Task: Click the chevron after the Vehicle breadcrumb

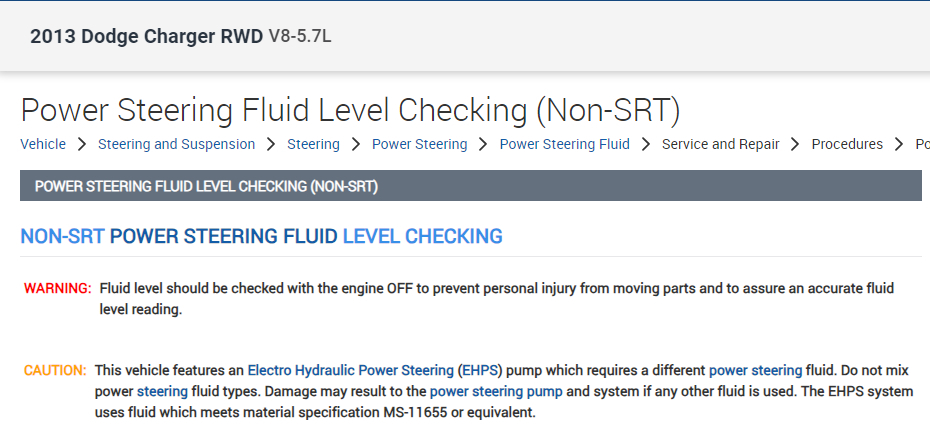Action: tap(82, 144)
